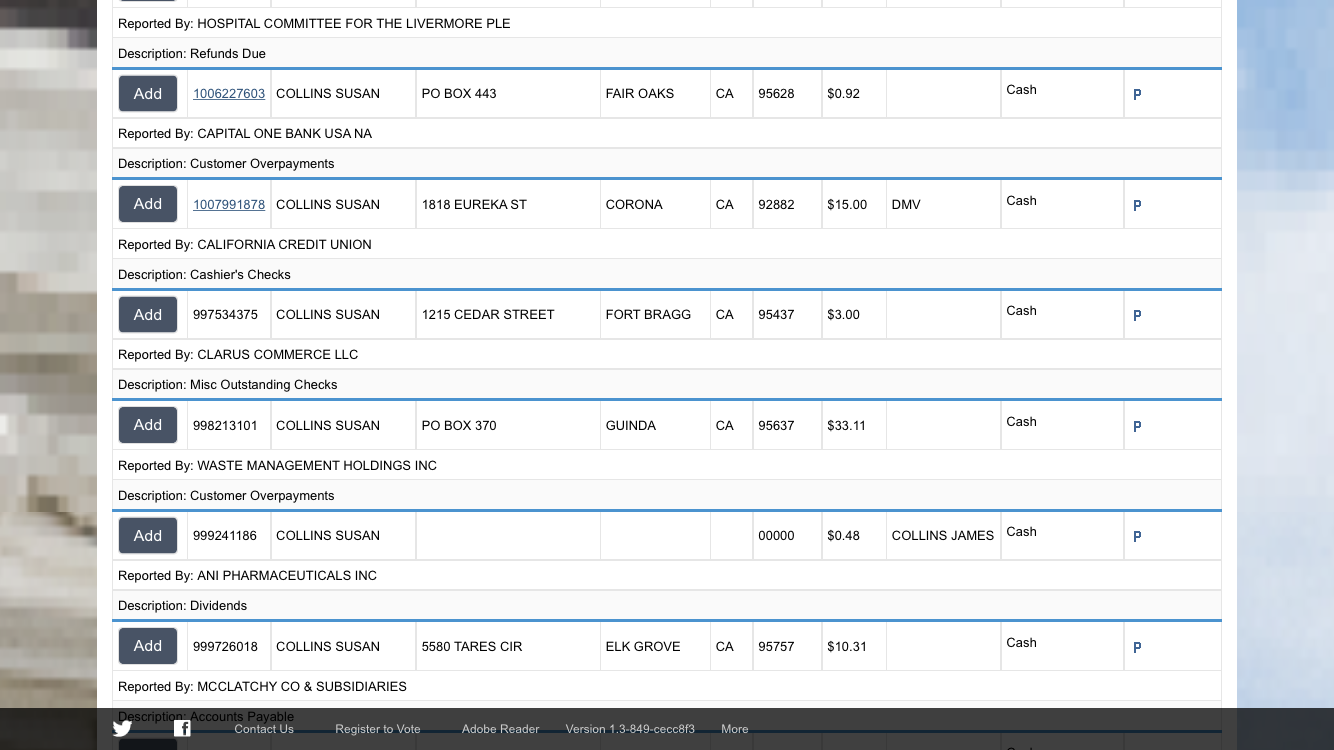The height and width of the screenshot is (750, 1334).
Task: Click zip code 95628
Action: pos(776,94)
